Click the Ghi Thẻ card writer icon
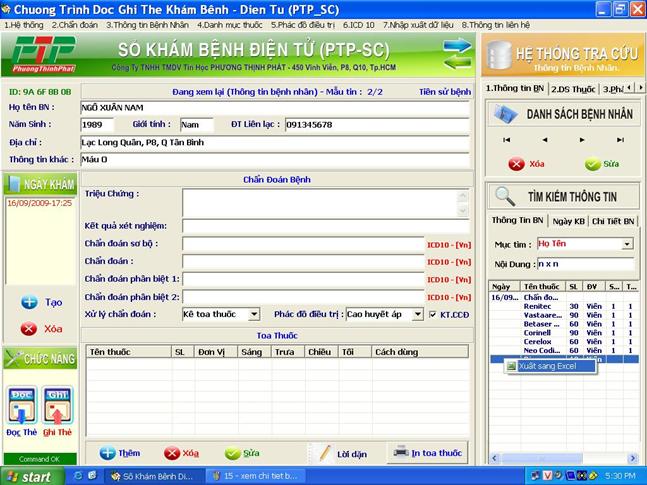 pyautogui.click(x=59, y=404)
